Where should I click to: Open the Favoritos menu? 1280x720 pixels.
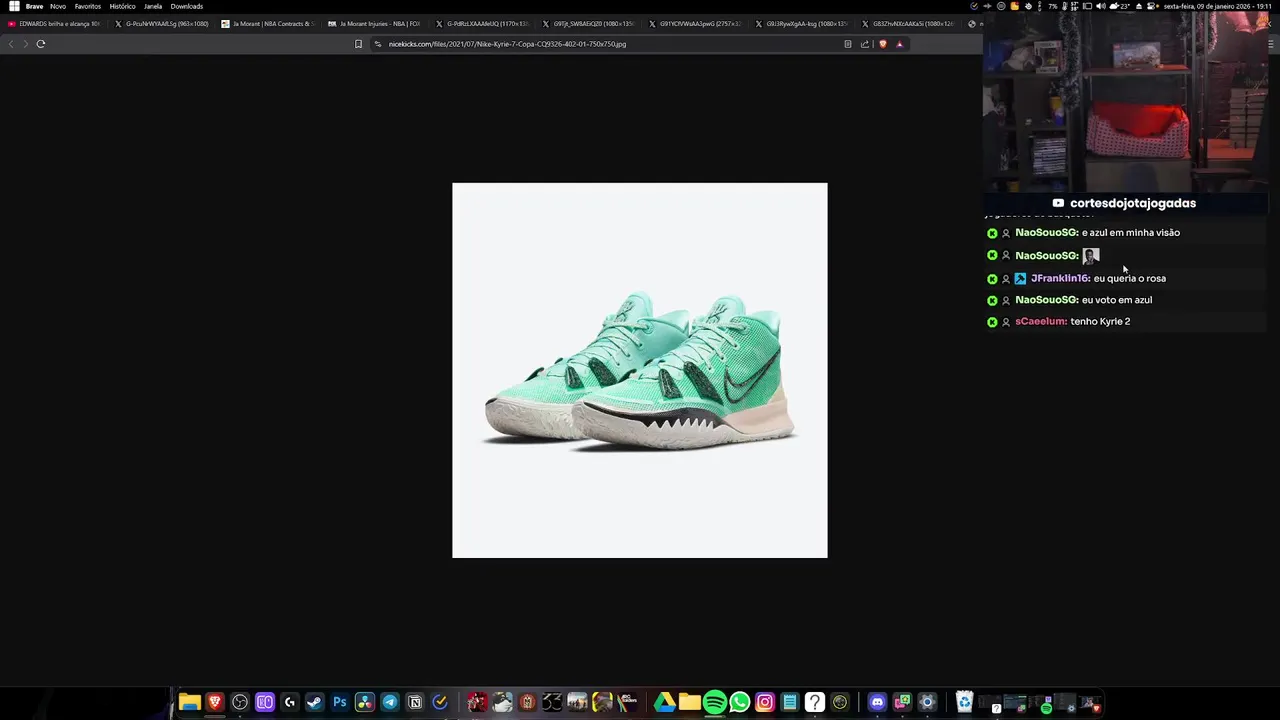click(x=88, y=6)
